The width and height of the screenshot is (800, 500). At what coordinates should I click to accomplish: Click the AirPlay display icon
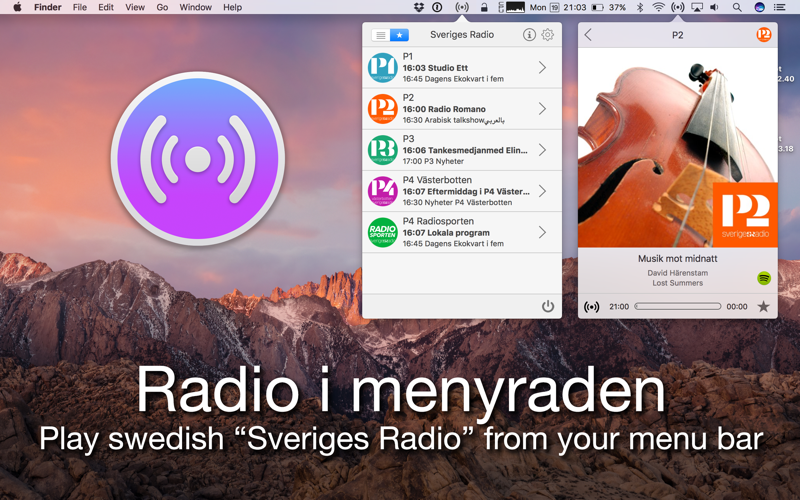pos(696,7)
